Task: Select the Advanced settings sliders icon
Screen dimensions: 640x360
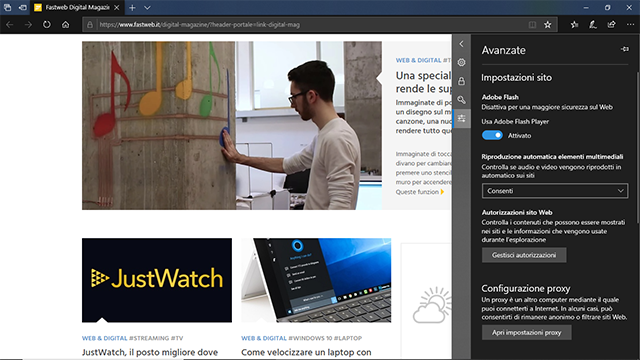Action: [x=461, y=118]
